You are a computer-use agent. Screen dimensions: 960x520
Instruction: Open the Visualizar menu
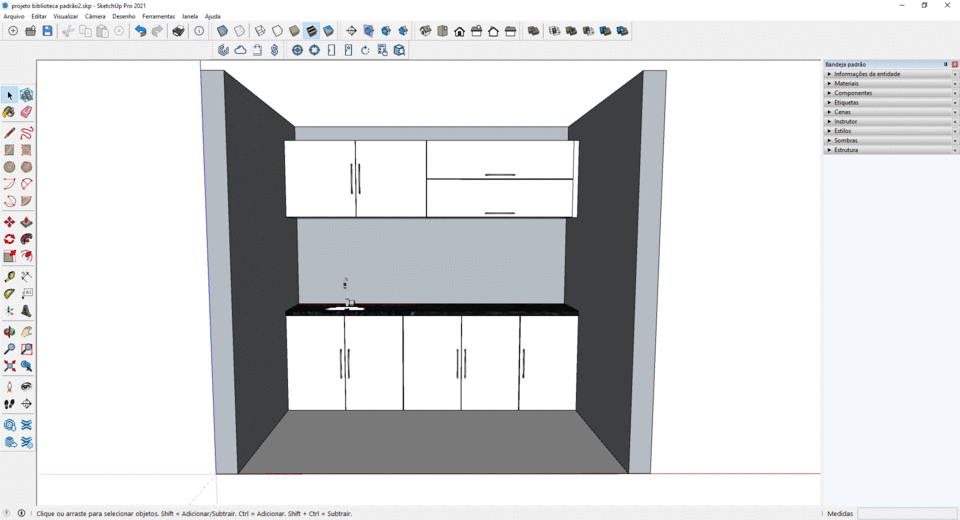pyautogui.click(x=66, y=17)
